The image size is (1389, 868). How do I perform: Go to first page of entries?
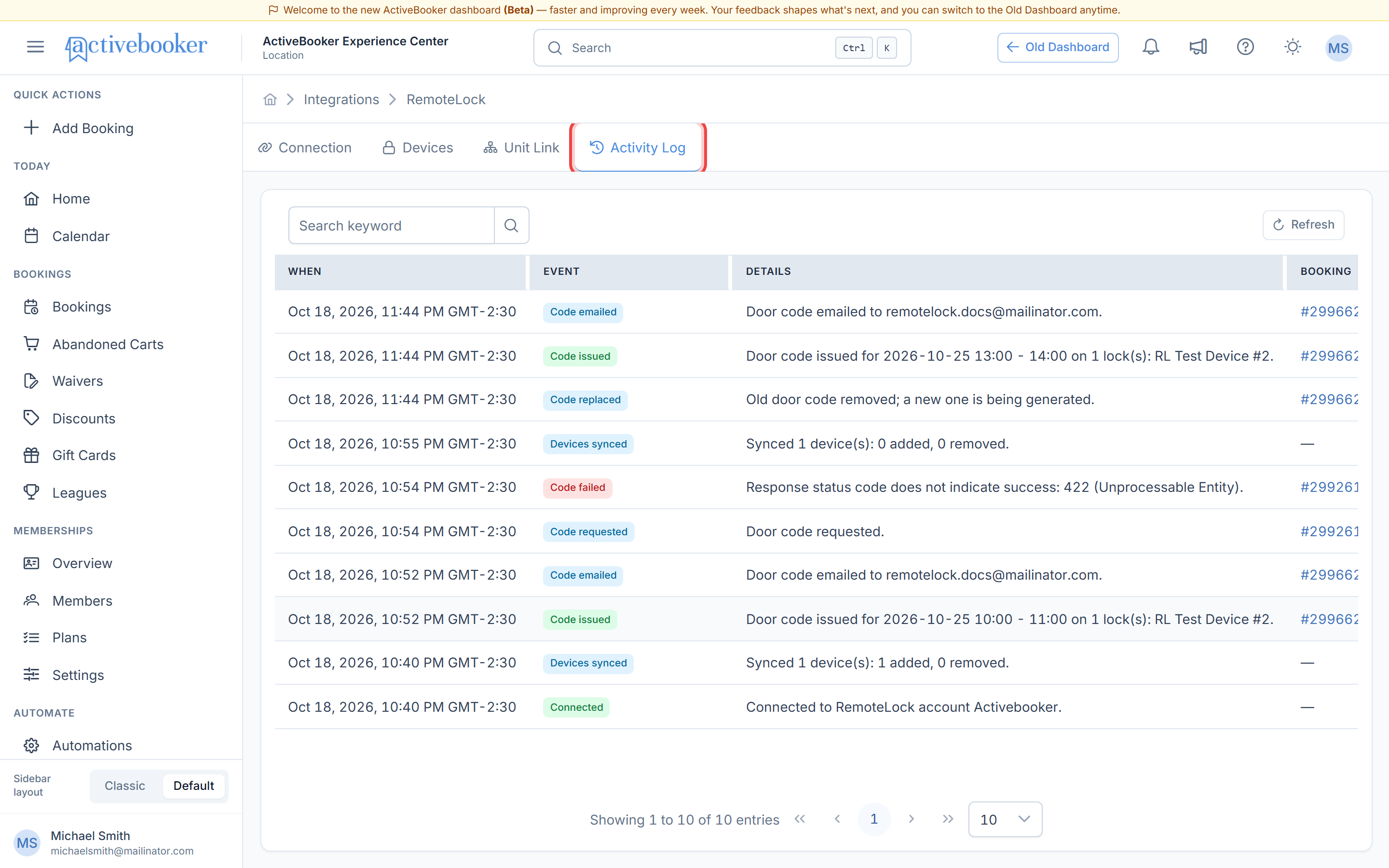point(800,819)
